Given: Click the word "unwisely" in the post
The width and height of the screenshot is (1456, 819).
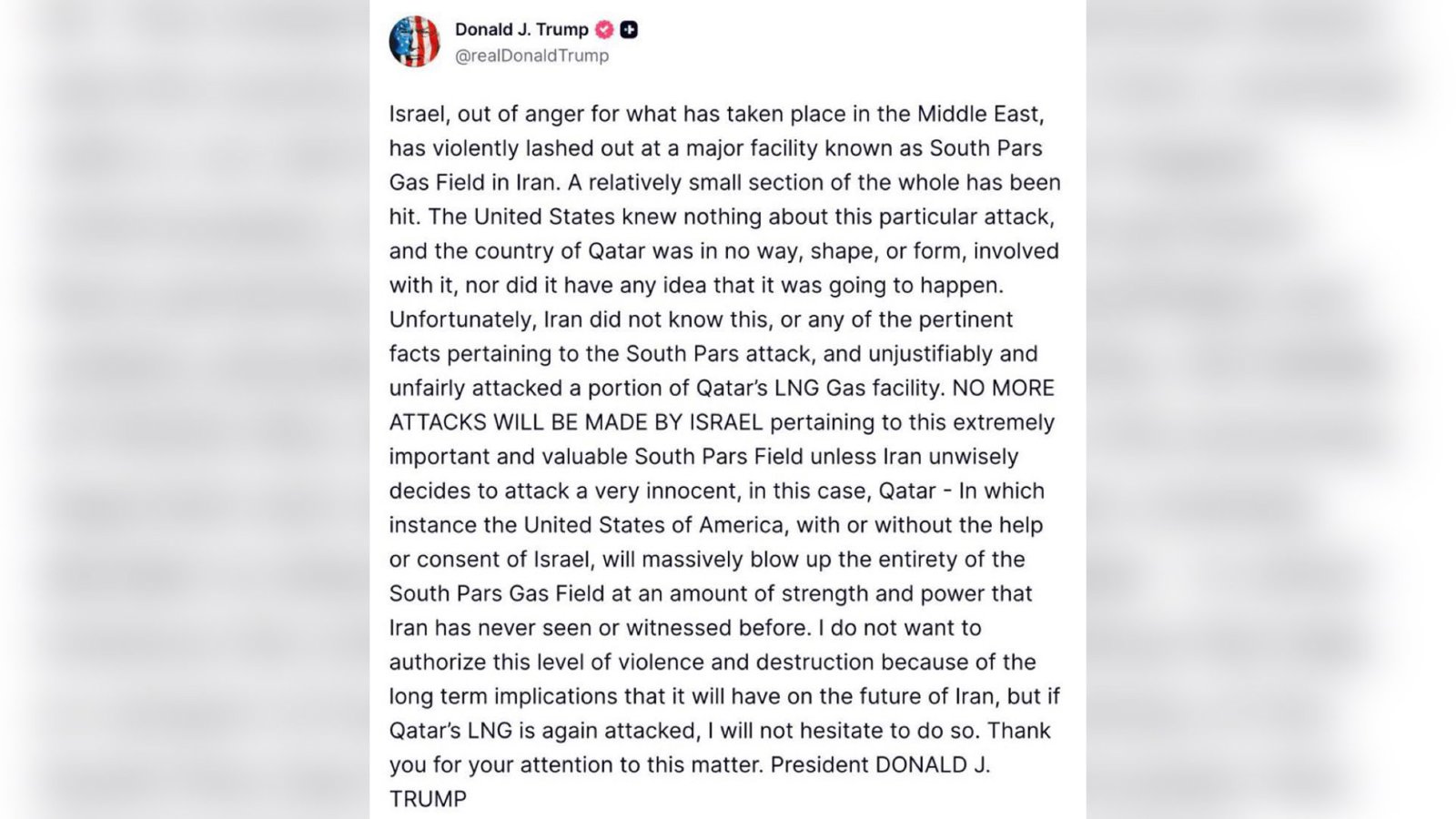Looking at the screenshot, I should click(x=974, y=457).
